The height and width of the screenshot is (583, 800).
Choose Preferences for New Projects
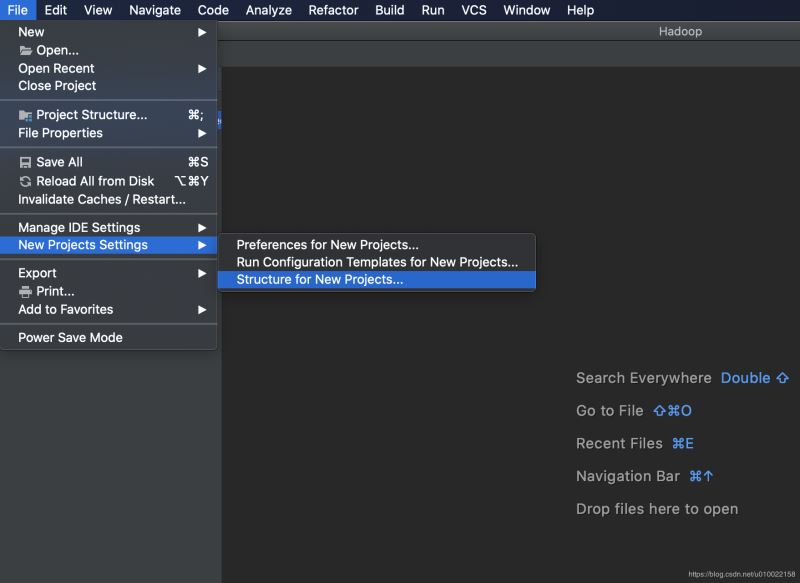click(x=327, y=245)
